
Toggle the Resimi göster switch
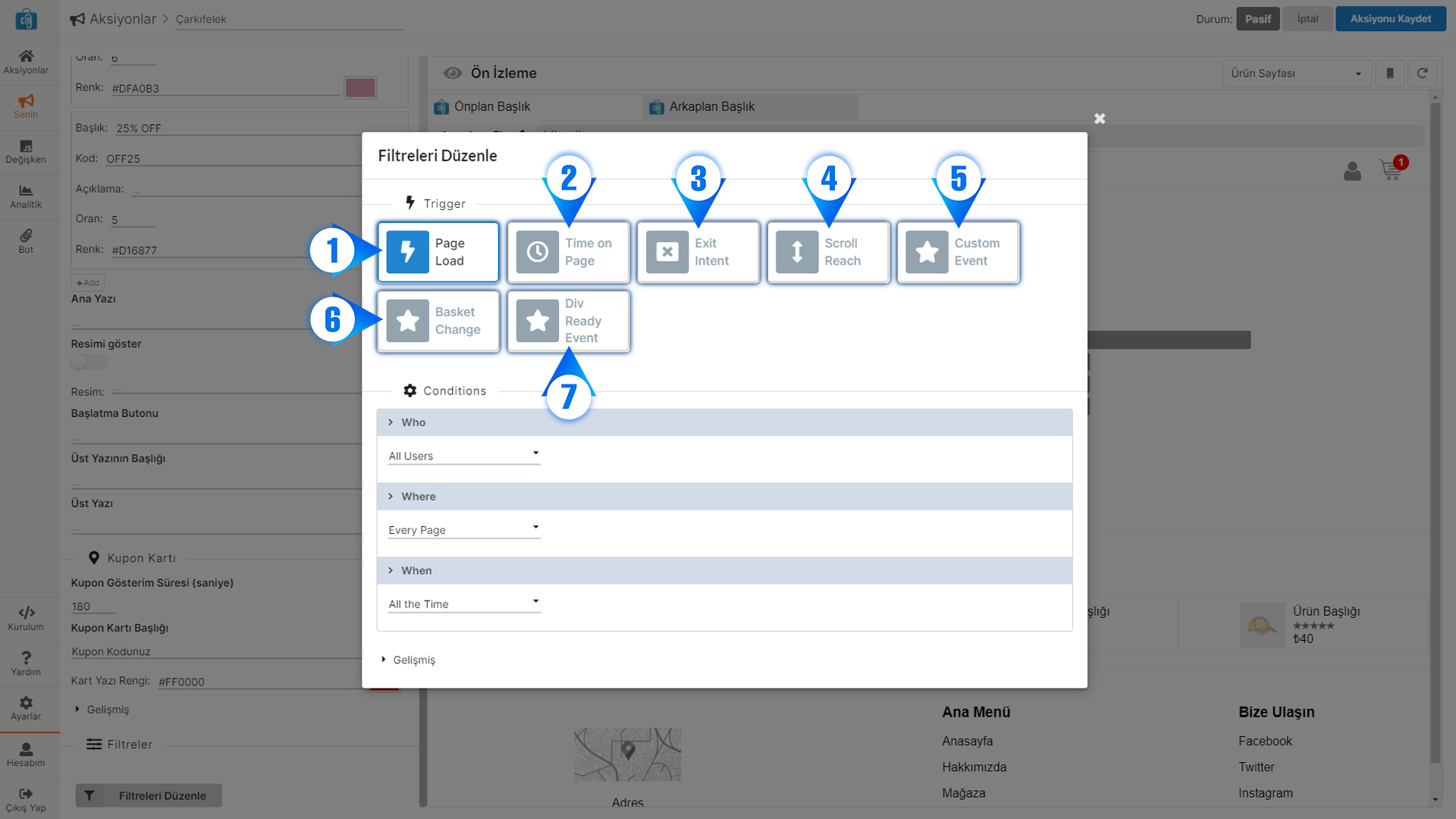pos(88,362)
